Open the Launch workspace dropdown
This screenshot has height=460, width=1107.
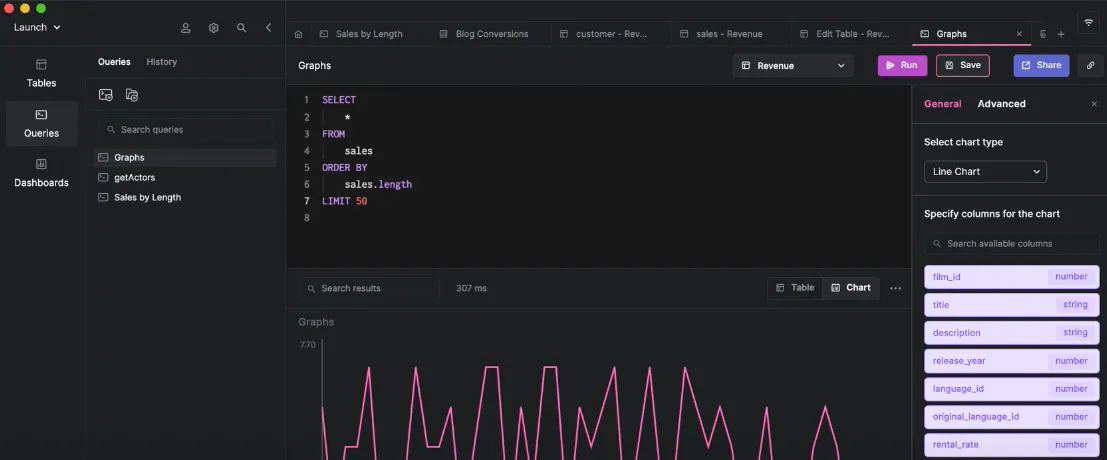[x=37, y=28]
